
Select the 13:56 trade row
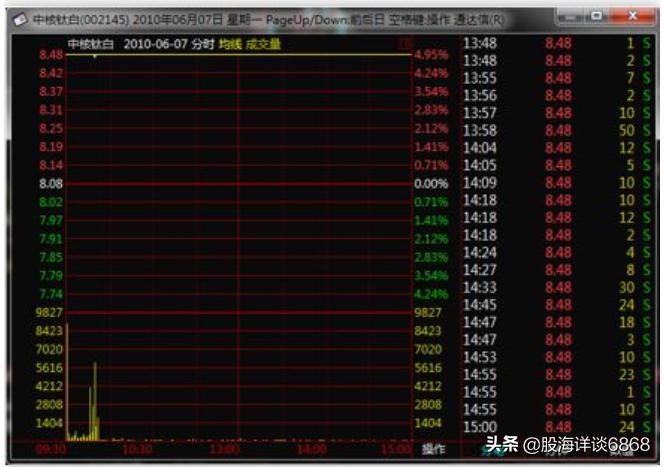[556, 95]
